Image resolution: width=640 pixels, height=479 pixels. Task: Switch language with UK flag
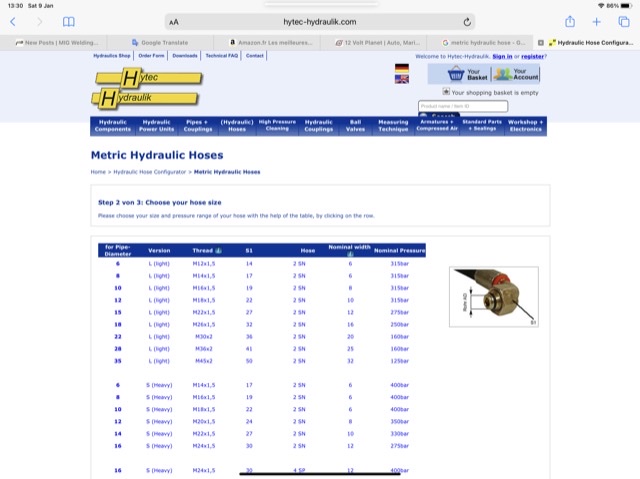pyautogui.click(x=402, y=79)
